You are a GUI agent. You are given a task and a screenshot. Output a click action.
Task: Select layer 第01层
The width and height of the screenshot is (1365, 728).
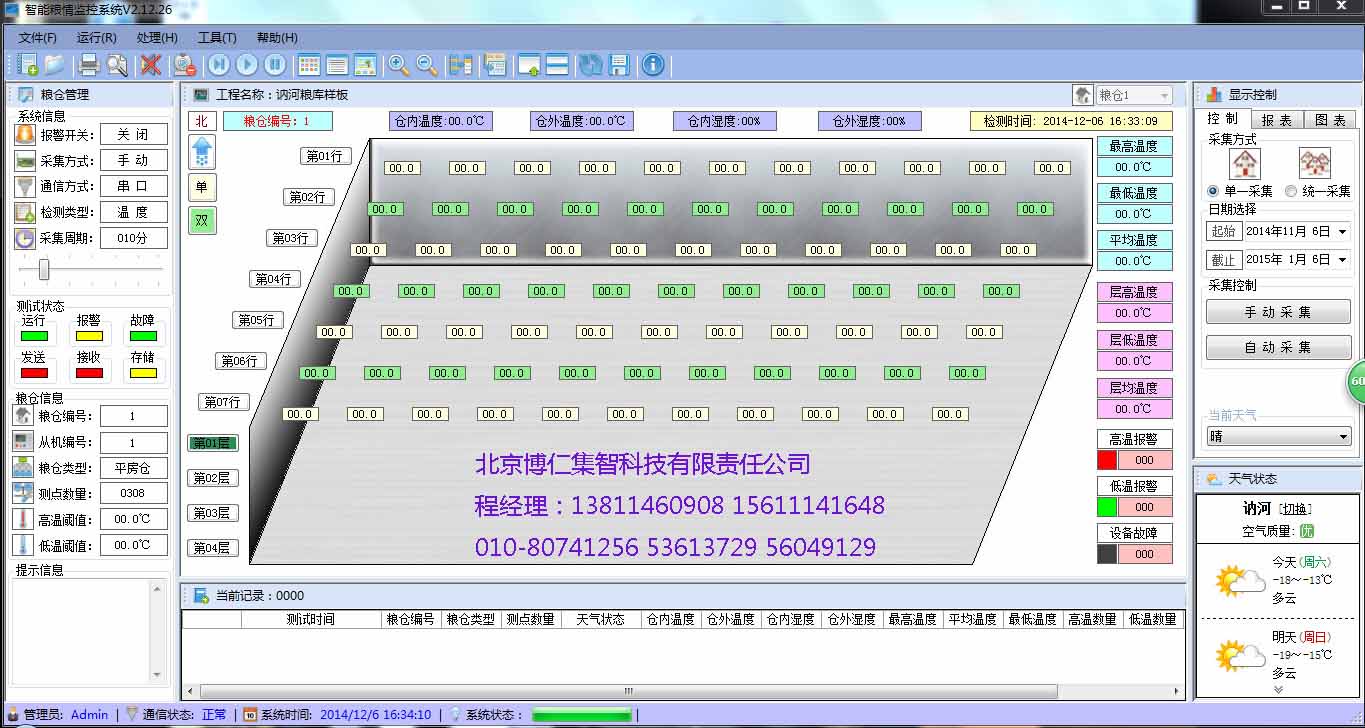point(212,443)
